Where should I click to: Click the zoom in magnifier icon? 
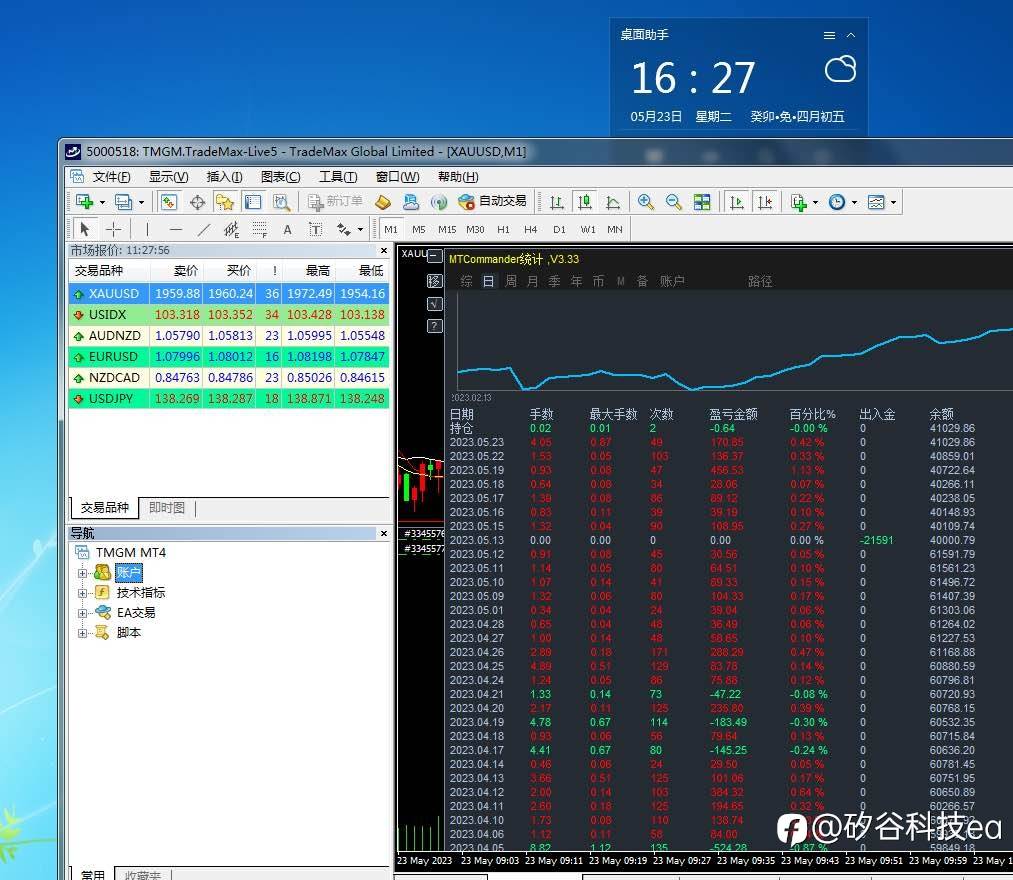pyautogui.click(x=645, y=202)
